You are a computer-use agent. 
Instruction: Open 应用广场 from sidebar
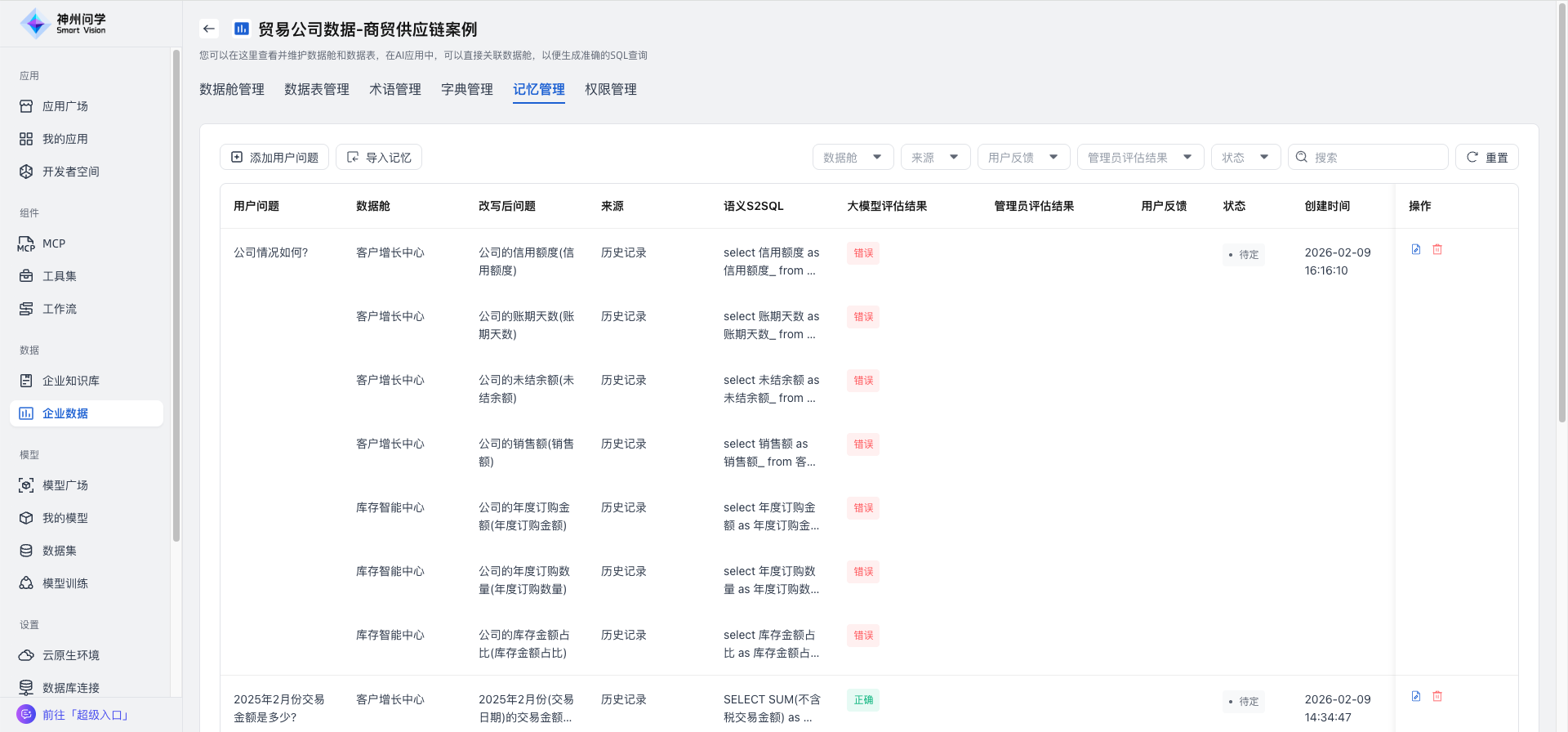(65, 106)
